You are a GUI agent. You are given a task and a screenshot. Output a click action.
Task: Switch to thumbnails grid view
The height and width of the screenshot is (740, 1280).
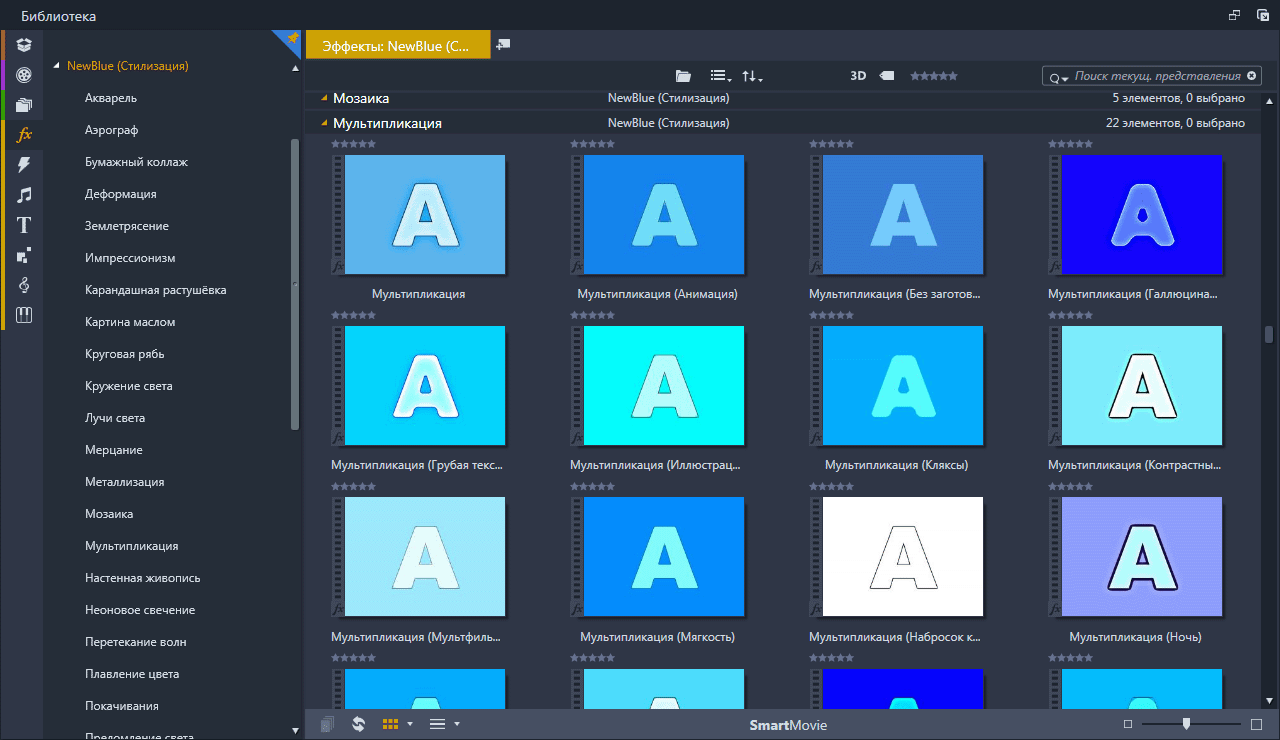click(391, 724)
